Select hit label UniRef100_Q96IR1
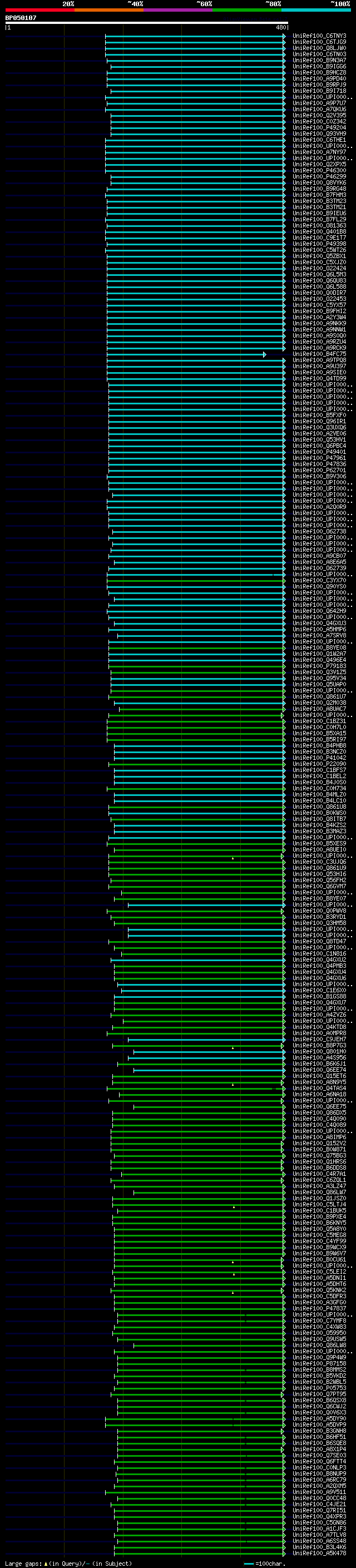The image size is (356, 1568). coord(319,421)
